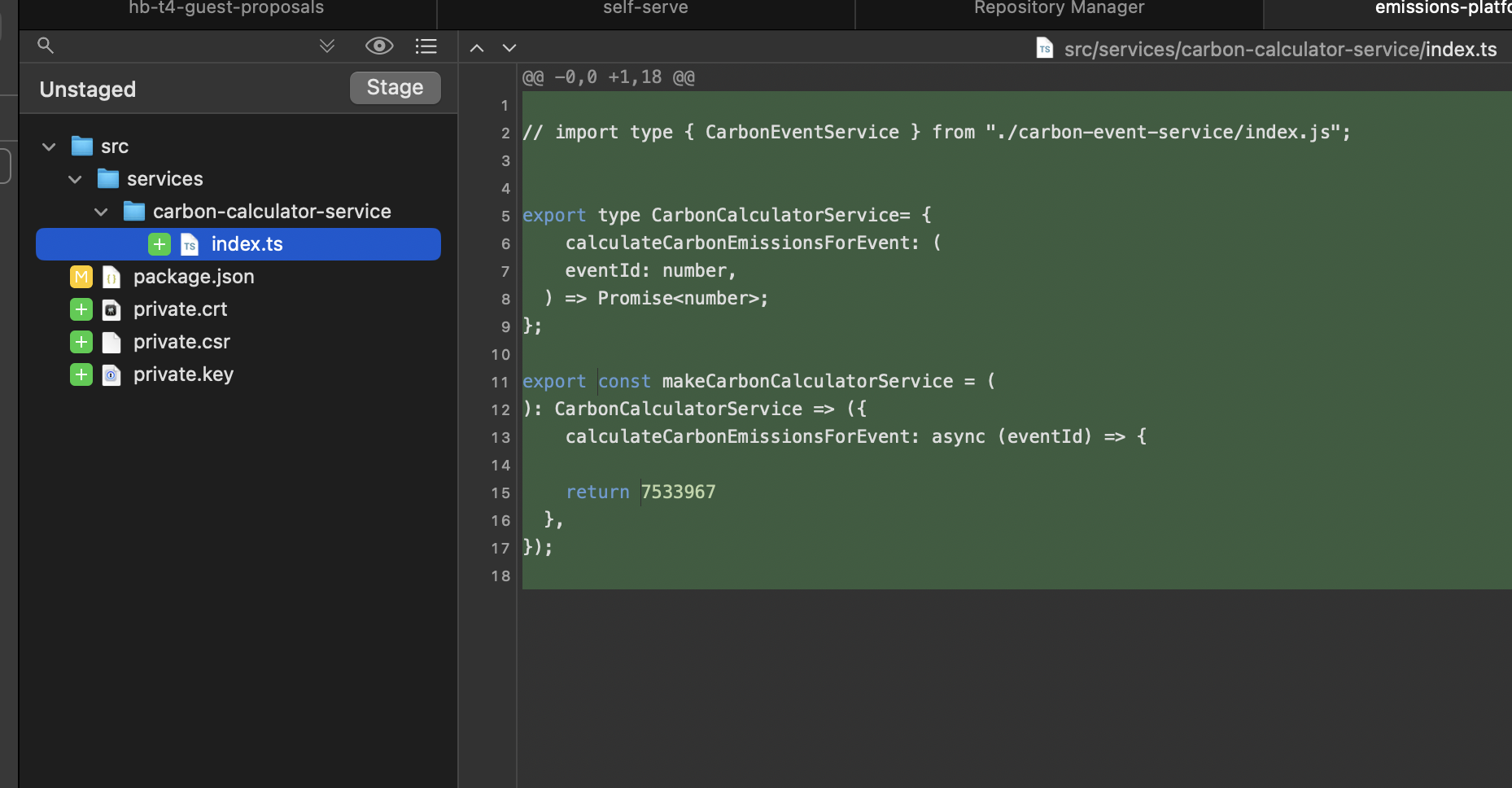Select the private.csr file
The image size is (1512, 788).
[181, 342]
